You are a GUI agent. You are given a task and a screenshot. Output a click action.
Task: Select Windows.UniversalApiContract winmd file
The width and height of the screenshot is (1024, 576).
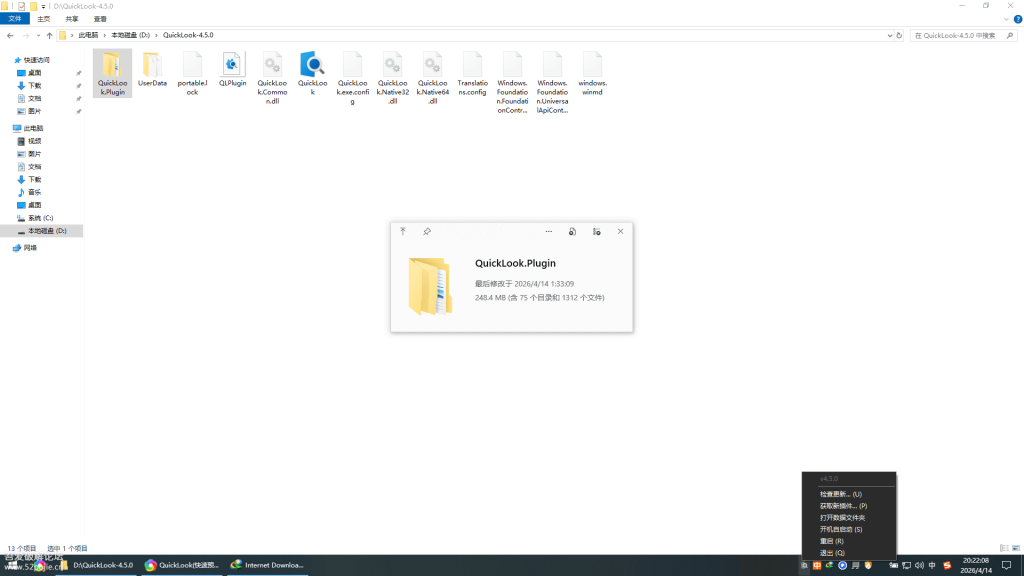click(x=552, y=83)
